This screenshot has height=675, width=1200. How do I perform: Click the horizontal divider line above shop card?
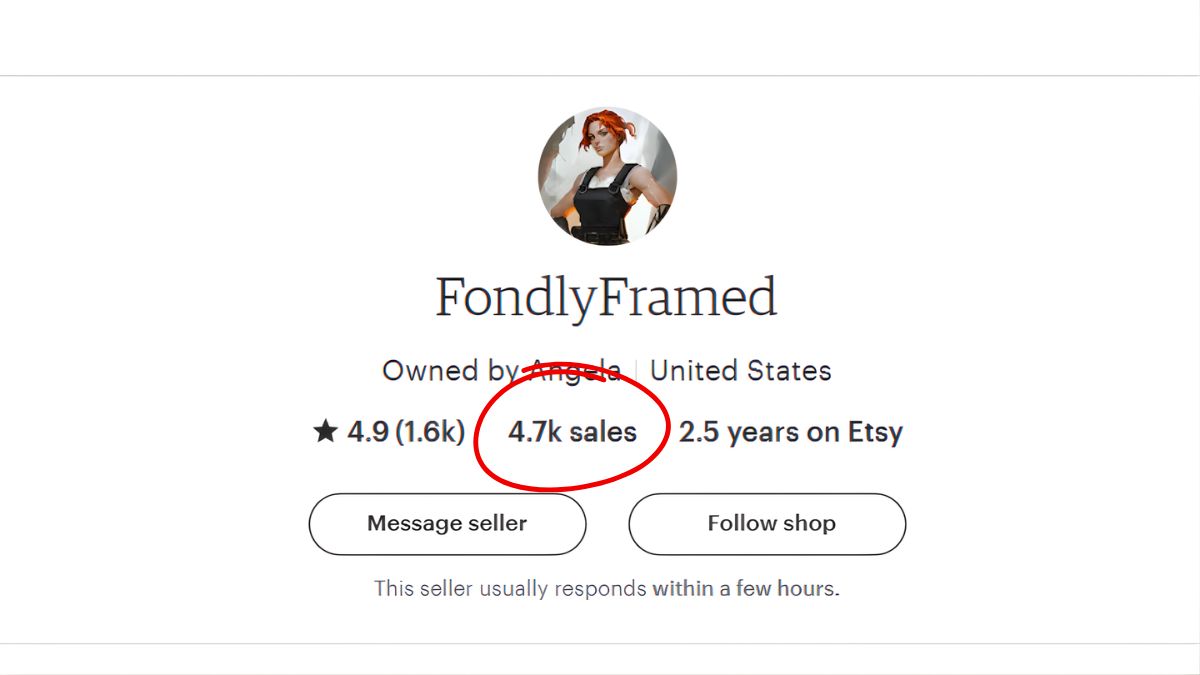click(x=600, y=75)
